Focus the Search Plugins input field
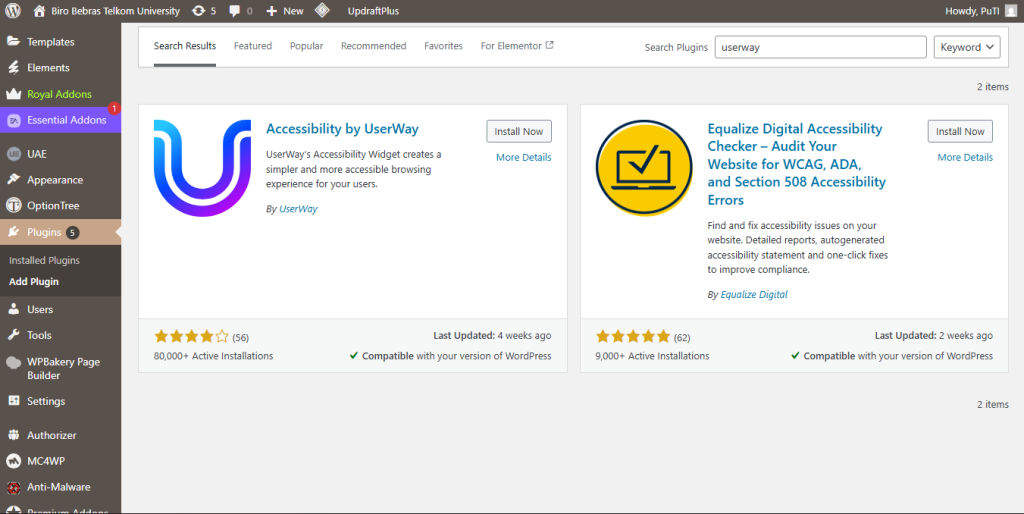The image size is (1024, 514). pyautogui.click(x=820, y=47)
